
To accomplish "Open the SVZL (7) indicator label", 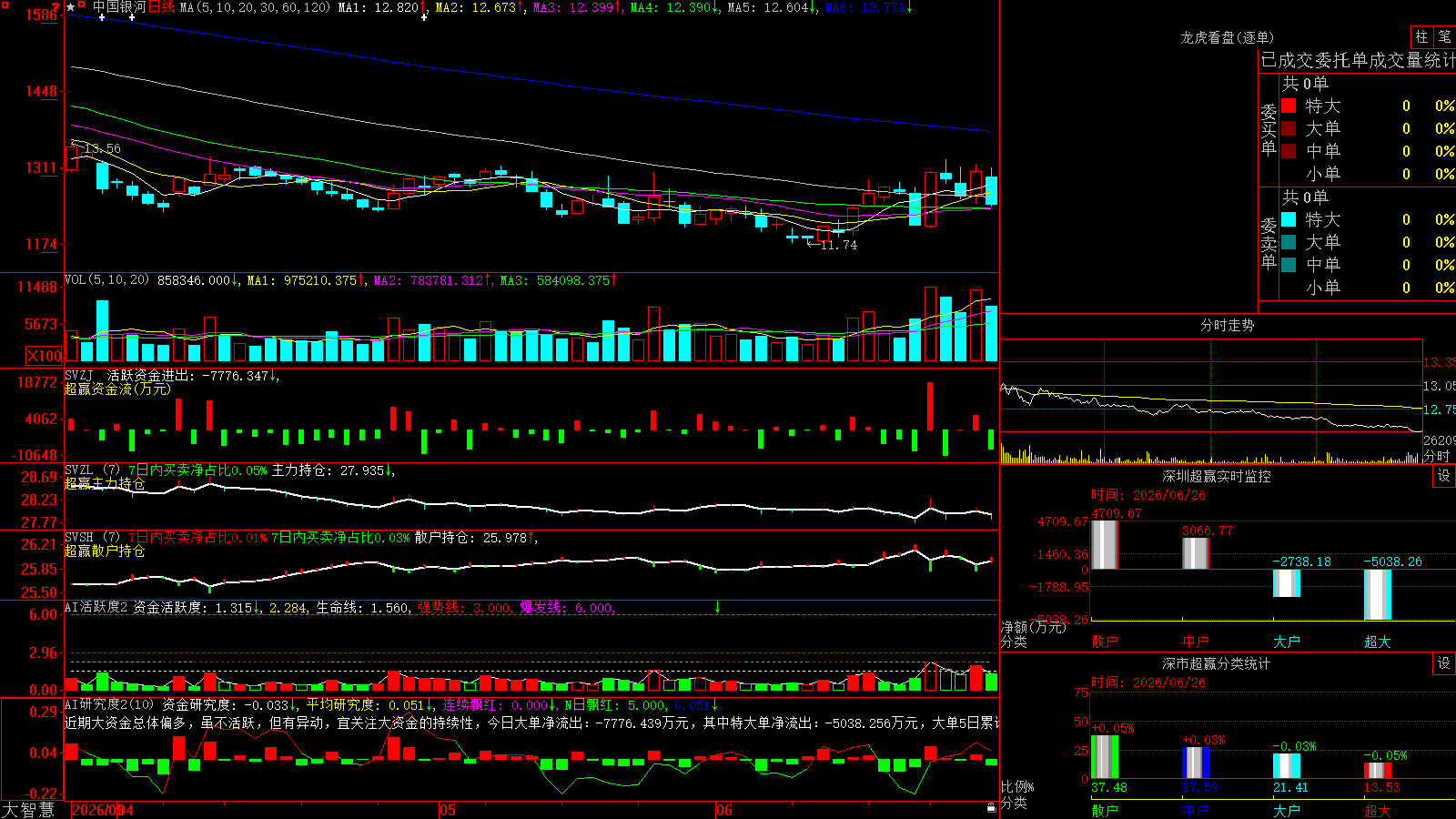I will [92, 470].
